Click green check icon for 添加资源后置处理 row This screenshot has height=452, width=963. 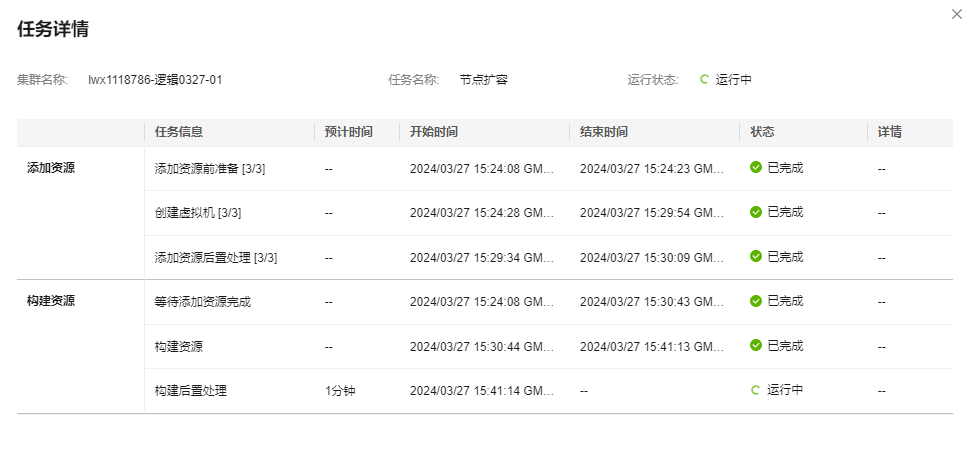[x=756, y=257]
